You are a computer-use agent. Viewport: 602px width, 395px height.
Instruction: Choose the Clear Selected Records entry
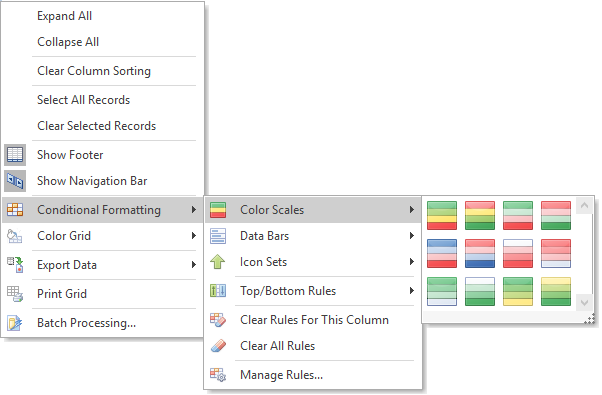pyautogui.click(x=103, y=126)
